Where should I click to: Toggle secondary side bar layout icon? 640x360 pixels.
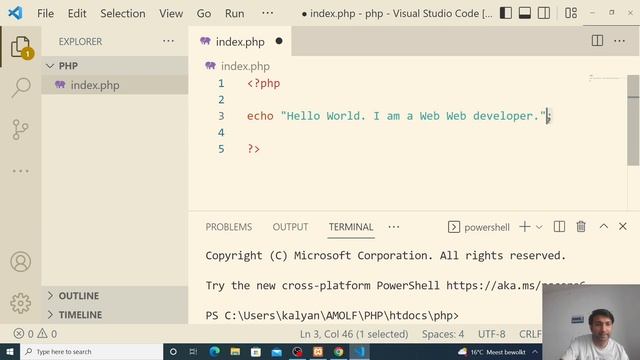click(x=544, y=13)
